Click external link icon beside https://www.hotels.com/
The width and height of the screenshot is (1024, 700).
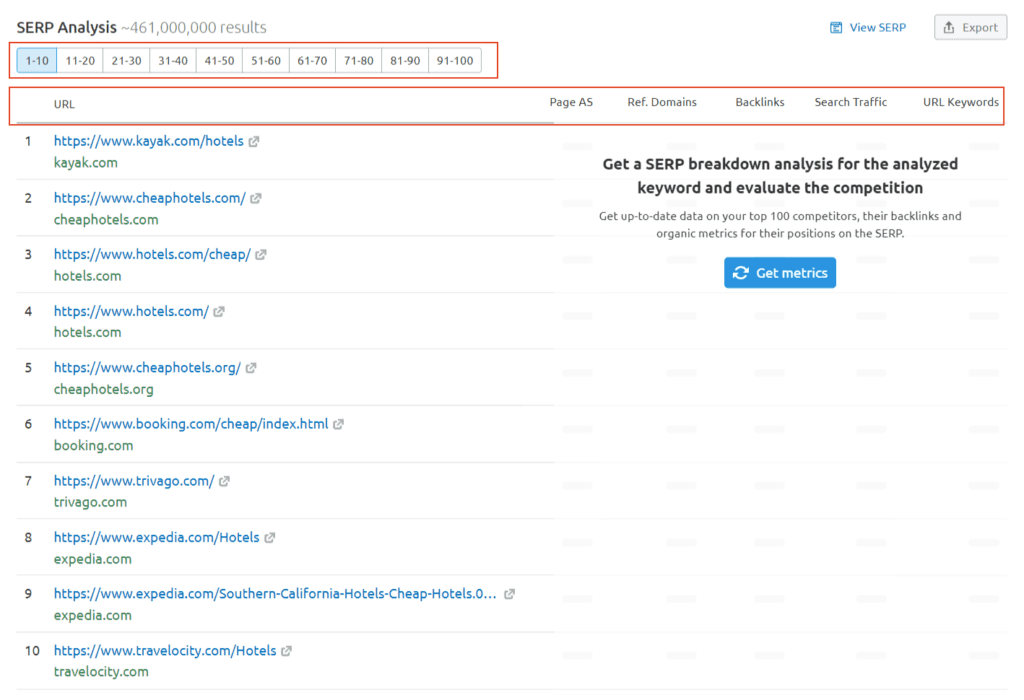(x=219, y=312)
